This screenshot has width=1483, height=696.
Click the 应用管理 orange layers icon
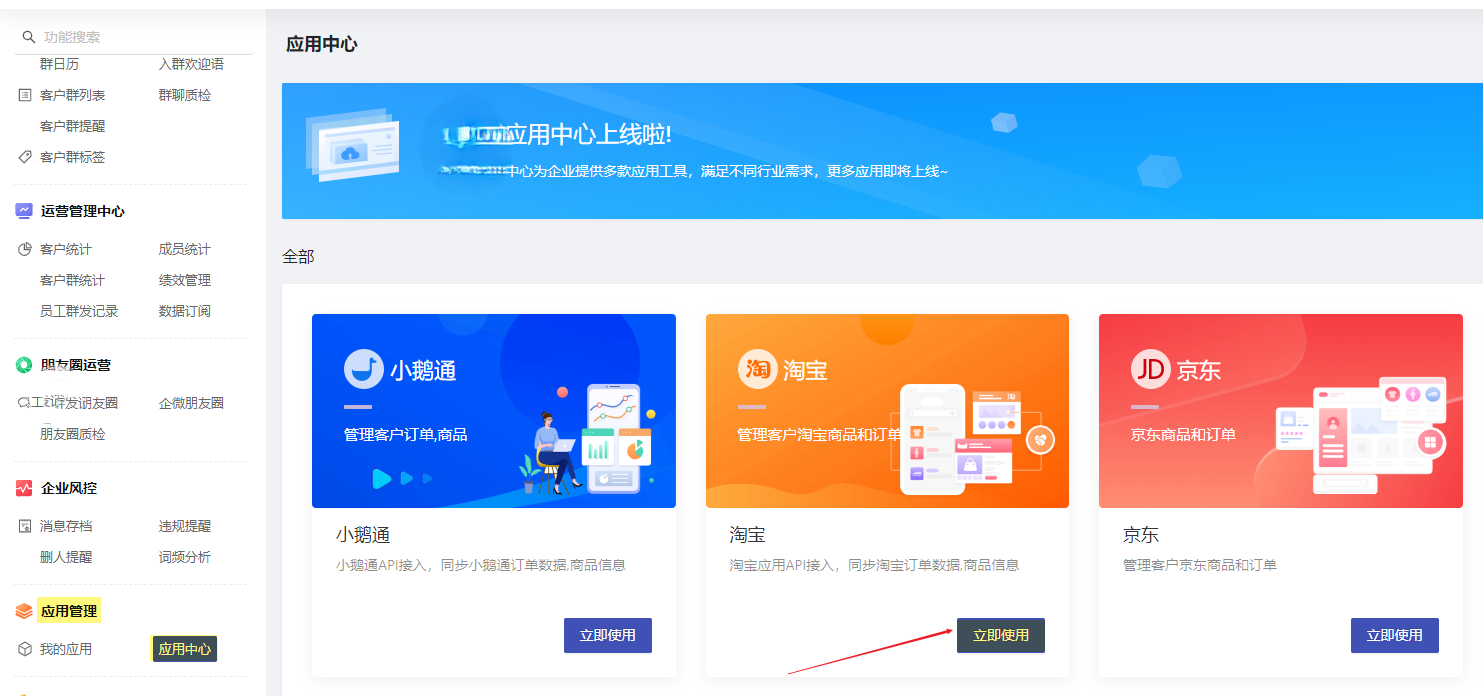point(24,611)
